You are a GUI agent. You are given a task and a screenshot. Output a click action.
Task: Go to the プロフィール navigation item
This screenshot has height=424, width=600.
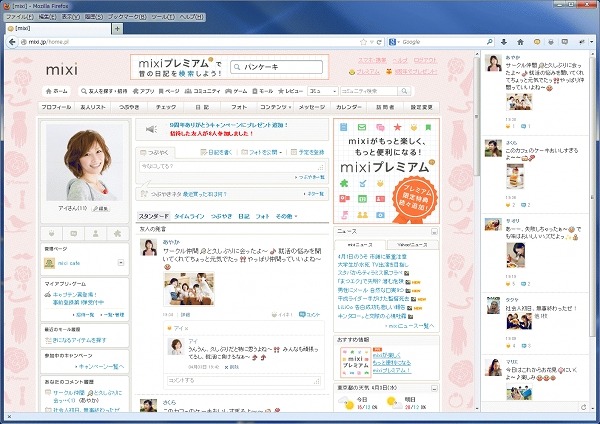(56, 107)
